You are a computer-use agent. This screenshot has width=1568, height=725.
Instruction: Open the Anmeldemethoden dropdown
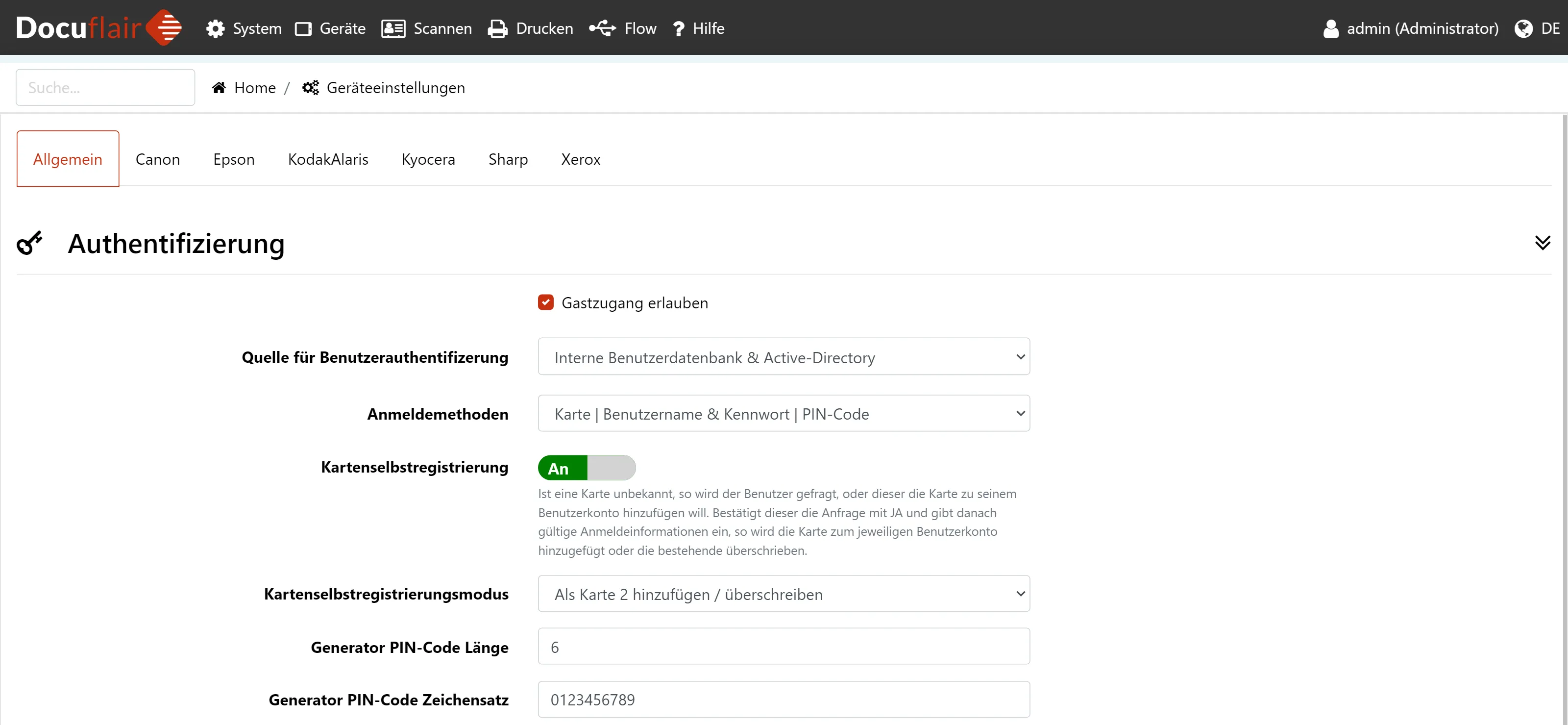[784, 413]
